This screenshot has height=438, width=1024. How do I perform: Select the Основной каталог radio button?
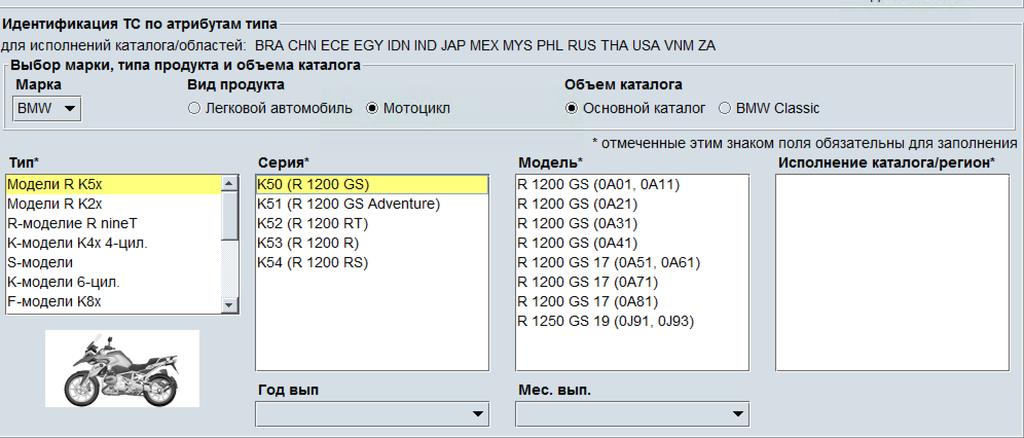572,108
